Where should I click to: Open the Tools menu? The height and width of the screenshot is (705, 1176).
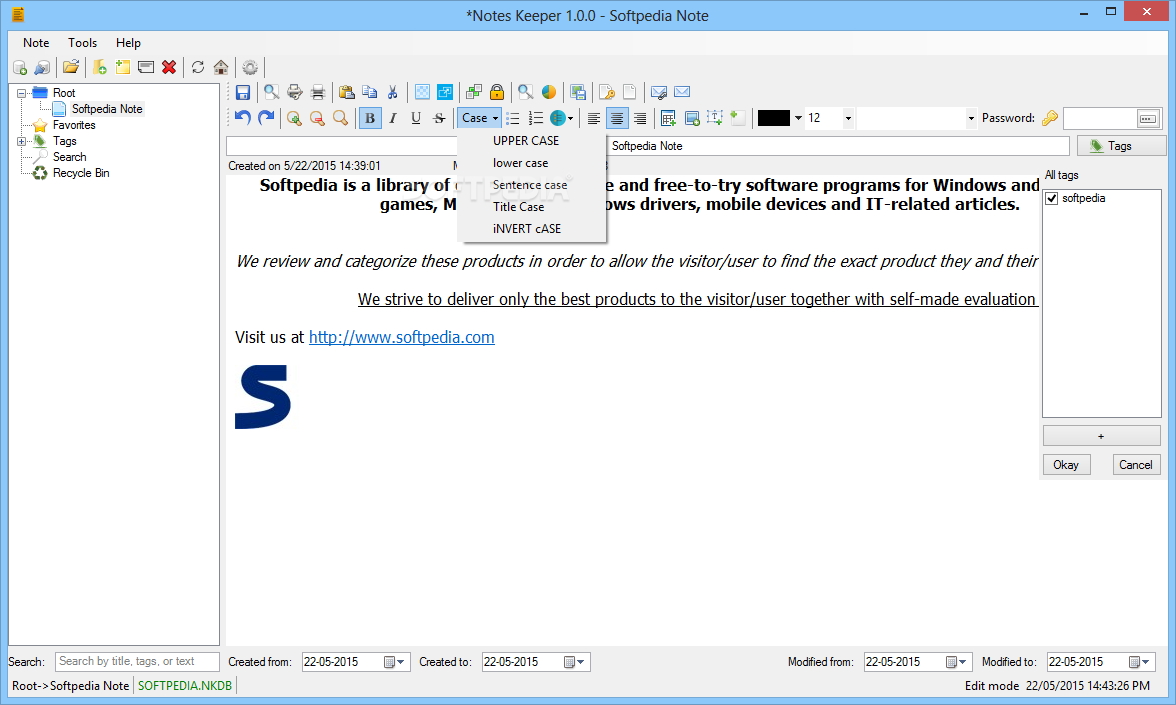(x=82, y=43)
